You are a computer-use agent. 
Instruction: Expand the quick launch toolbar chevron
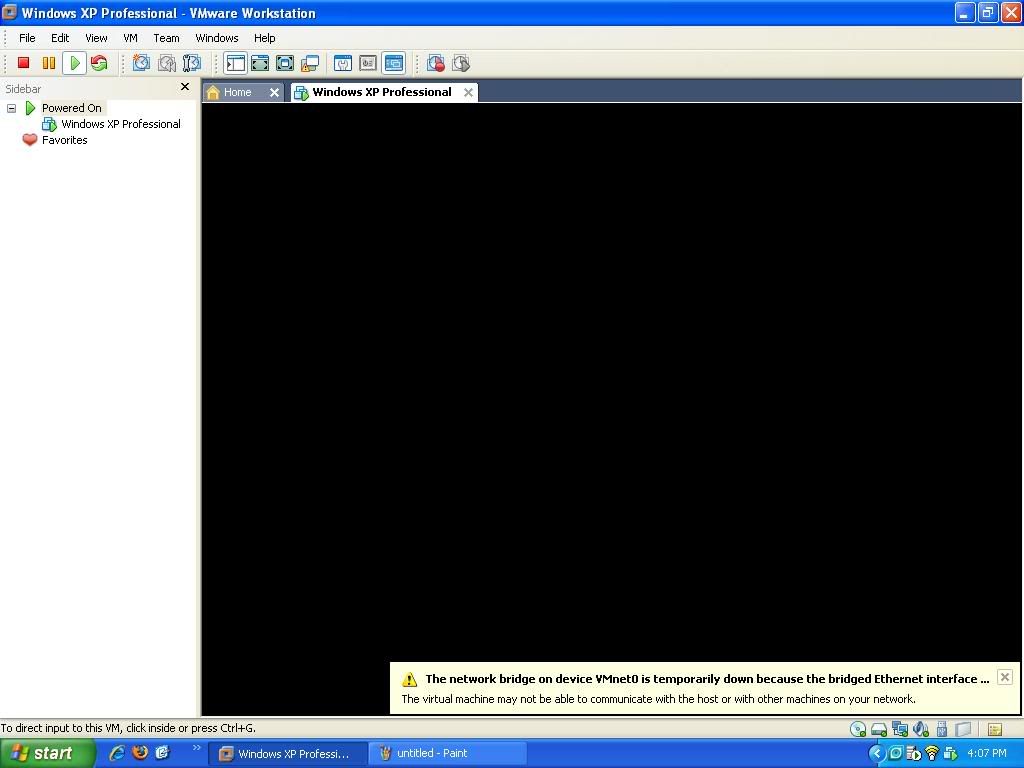(197, 747)
